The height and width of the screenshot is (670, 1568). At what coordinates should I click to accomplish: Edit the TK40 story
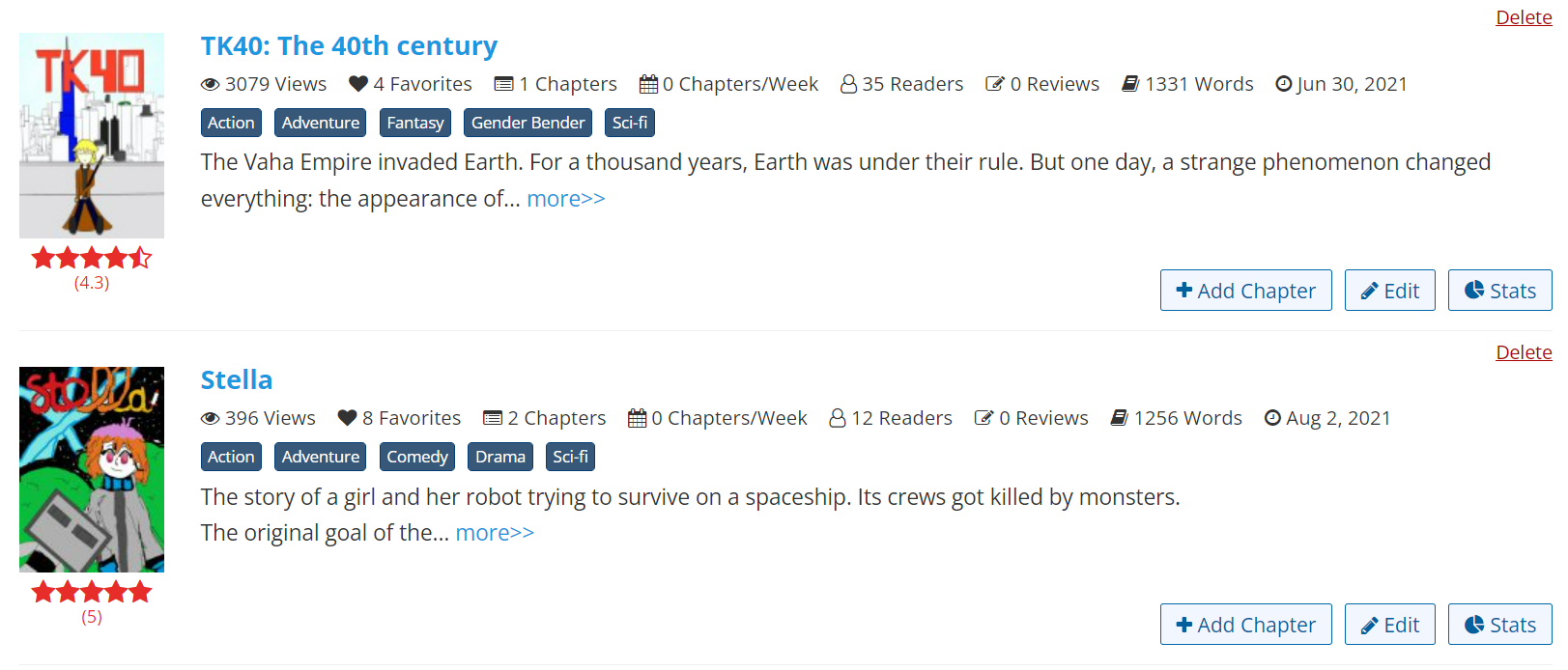1389,291
